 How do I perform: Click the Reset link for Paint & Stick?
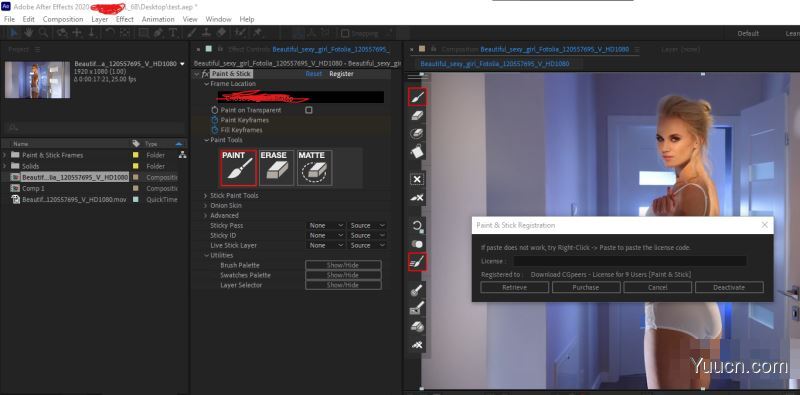tap(314, 74)
